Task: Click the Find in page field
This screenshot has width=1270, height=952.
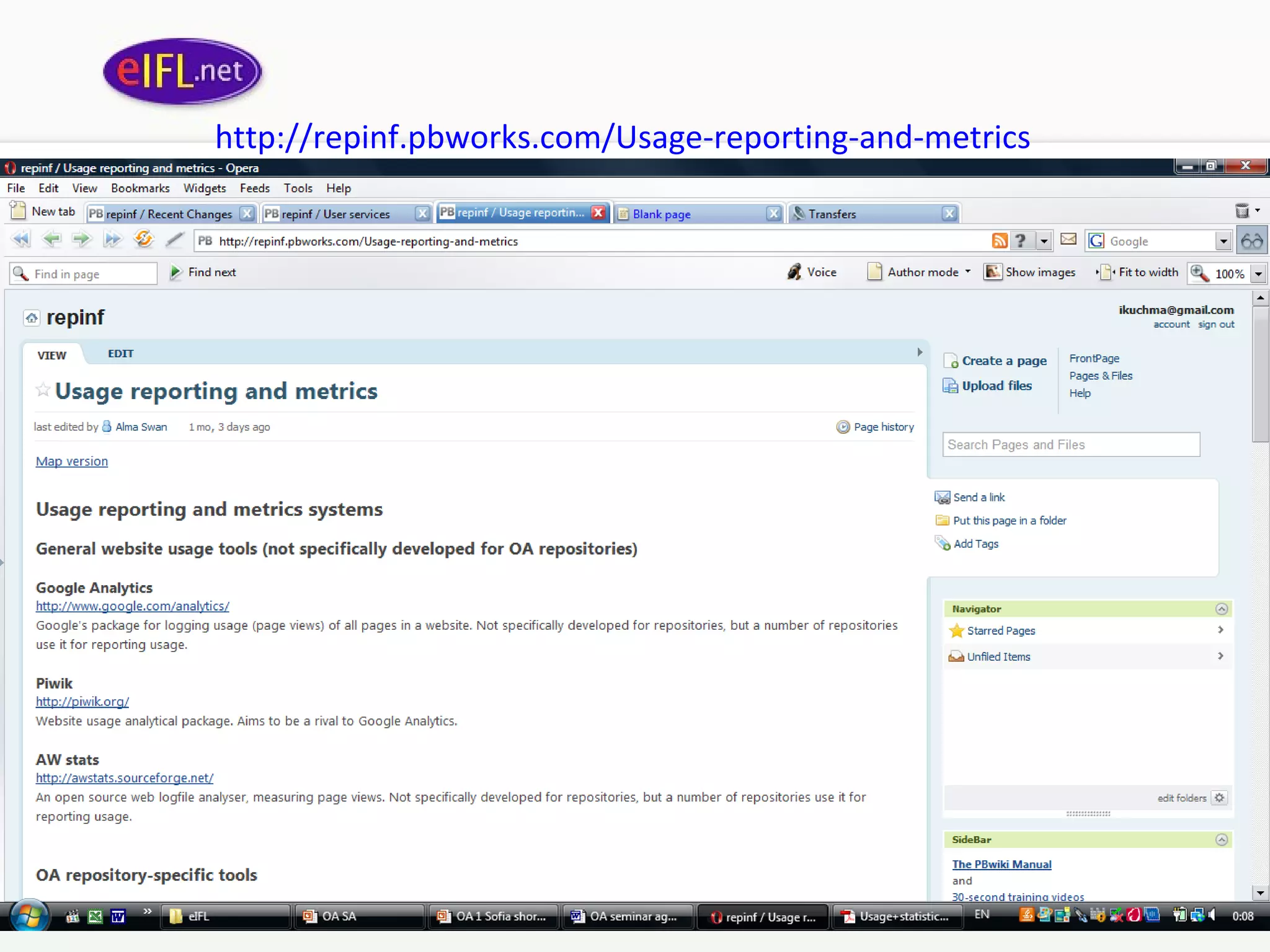Action: coord(84,274)
